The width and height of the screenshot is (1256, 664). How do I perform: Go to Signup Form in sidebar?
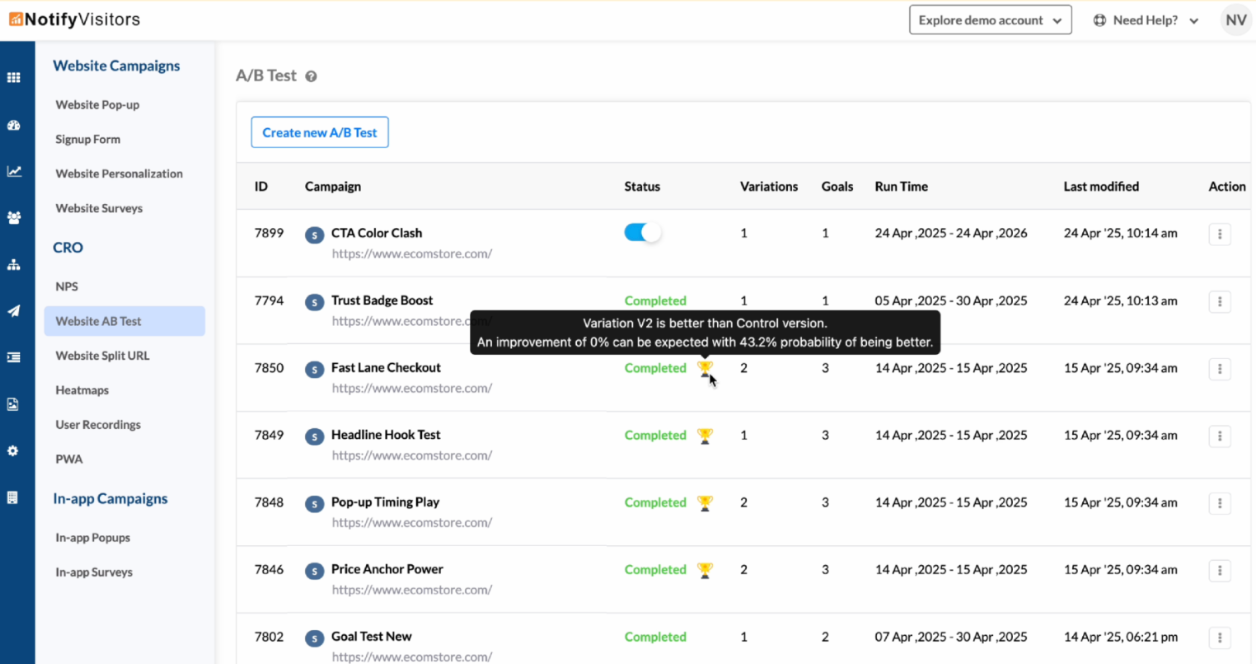pos(88,139)
